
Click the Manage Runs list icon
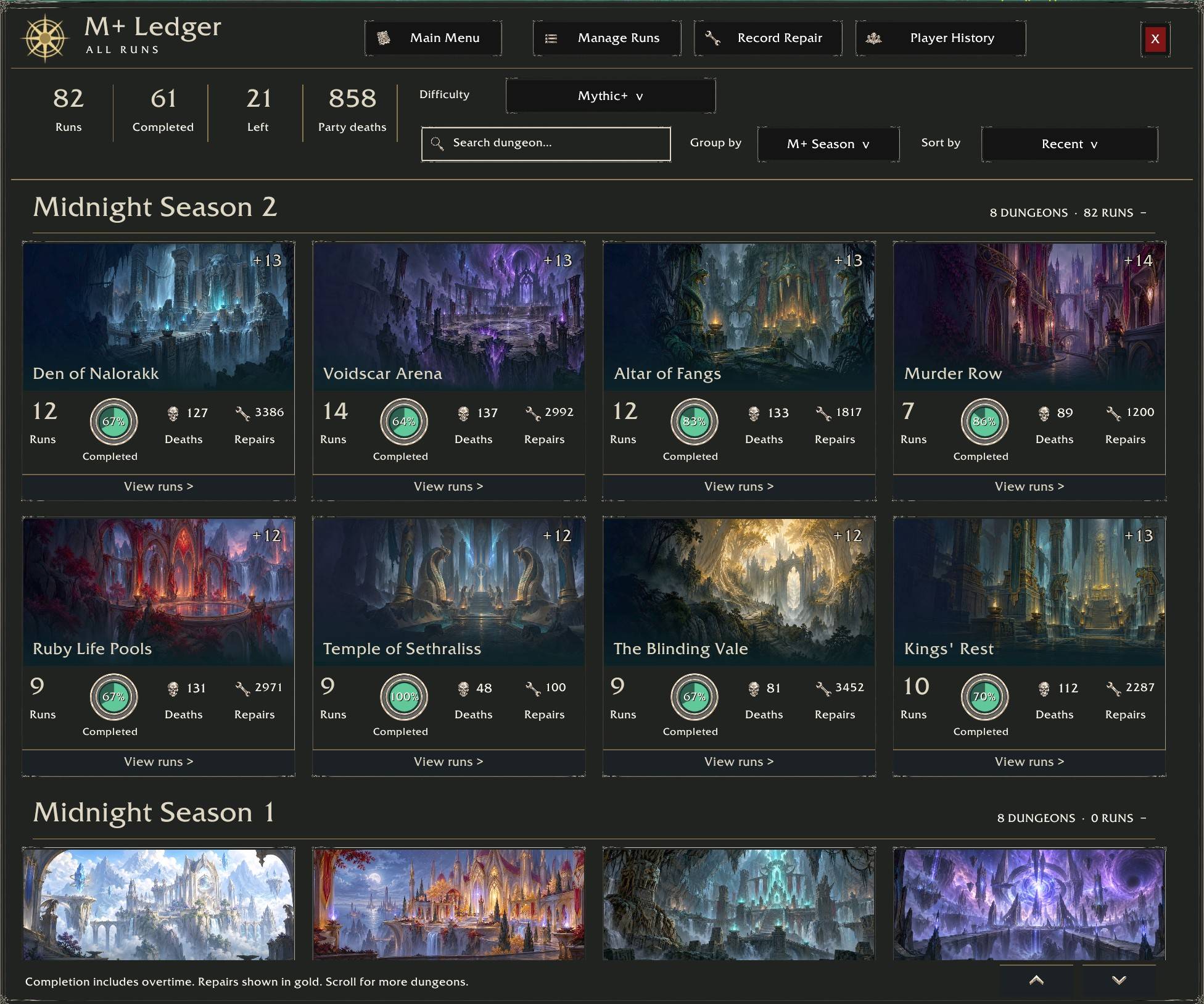tap(551, 39)
